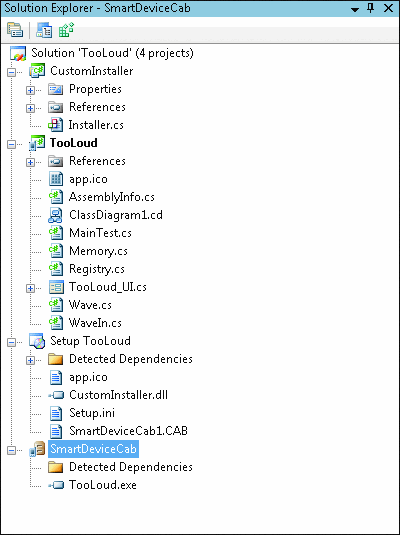The image size is (400, 535).
Task: Expand References under CustomInstaller
Action: [x=30, y=108]
